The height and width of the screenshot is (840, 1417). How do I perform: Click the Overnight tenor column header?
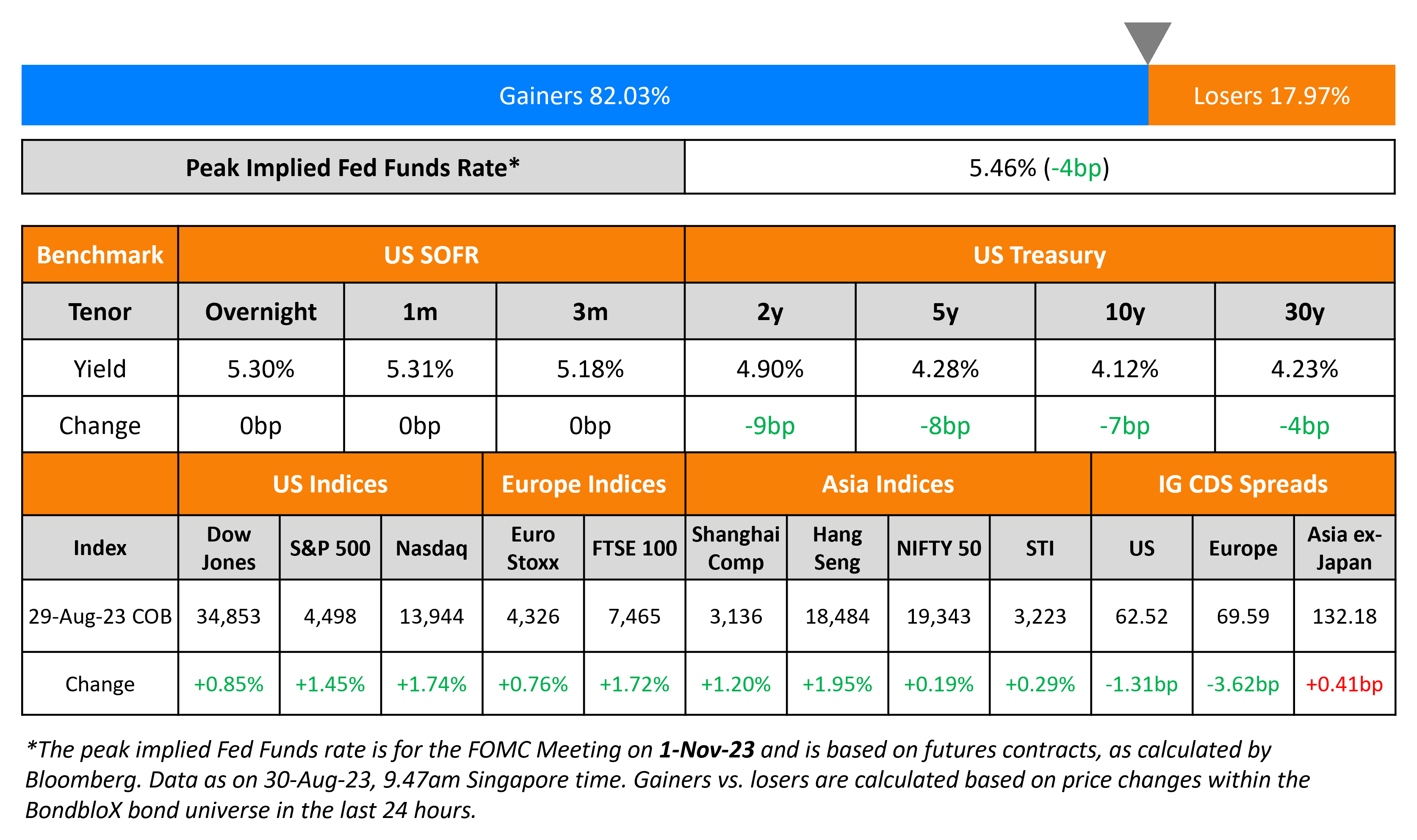tap(260, 312)
